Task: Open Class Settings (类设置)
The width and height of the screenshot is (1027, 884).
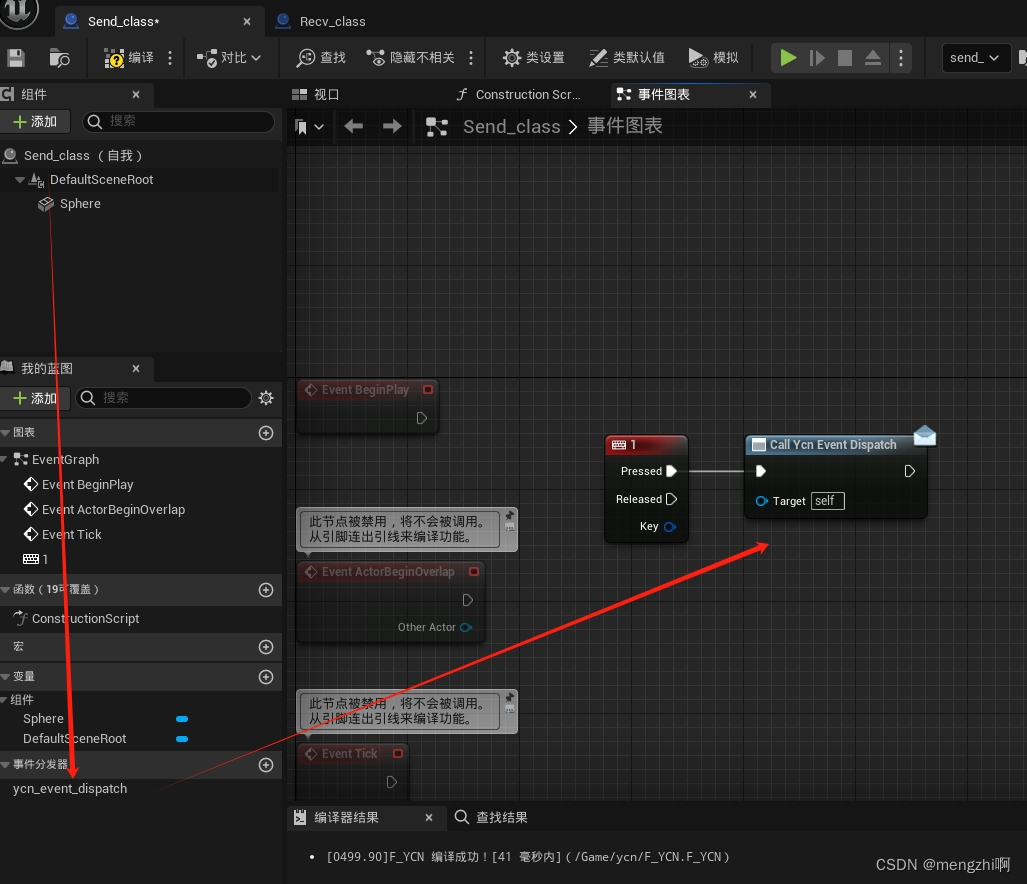Action: (533, 58)
